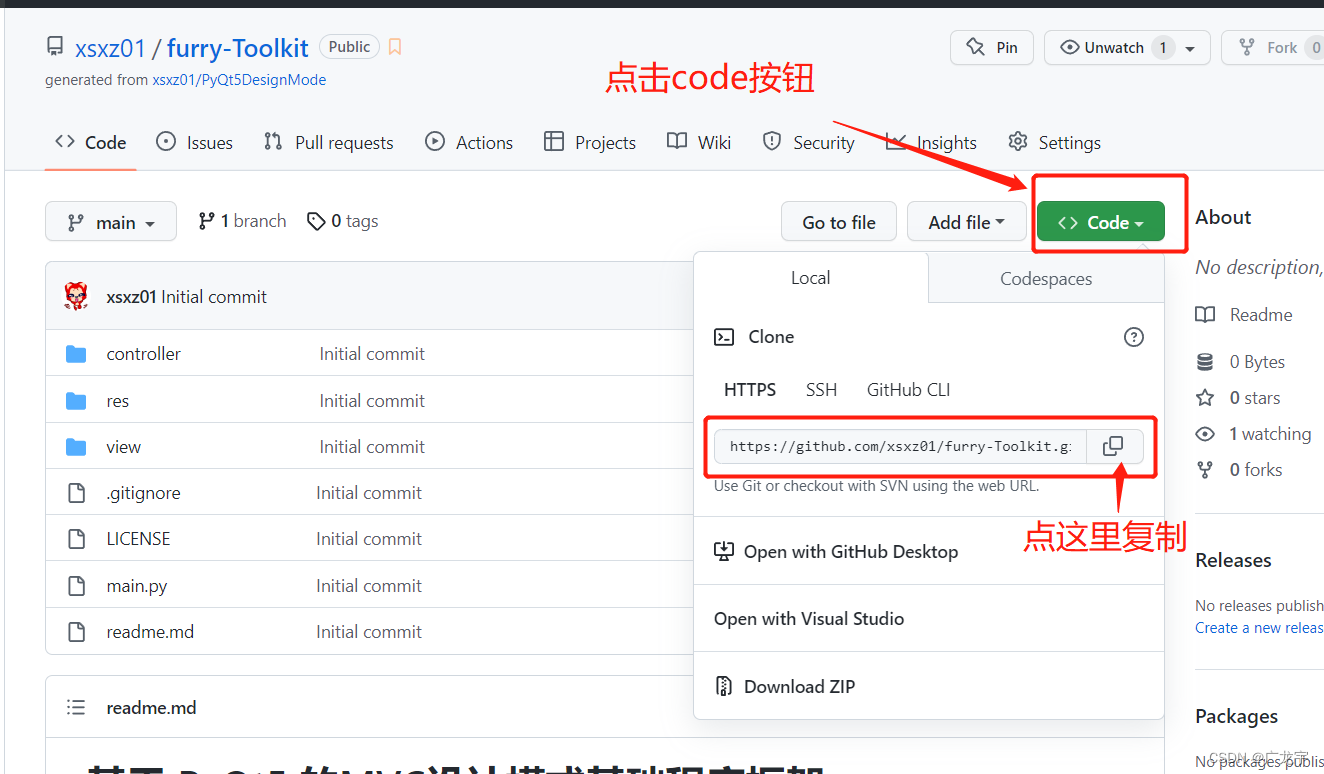1324x774 pixels.
Task: Open the 1 branch link
Action: (x=243, y=221)
